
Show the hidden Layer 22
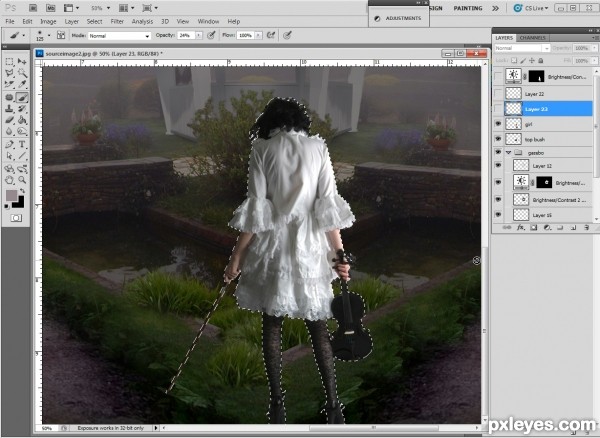tap(498, 93)
